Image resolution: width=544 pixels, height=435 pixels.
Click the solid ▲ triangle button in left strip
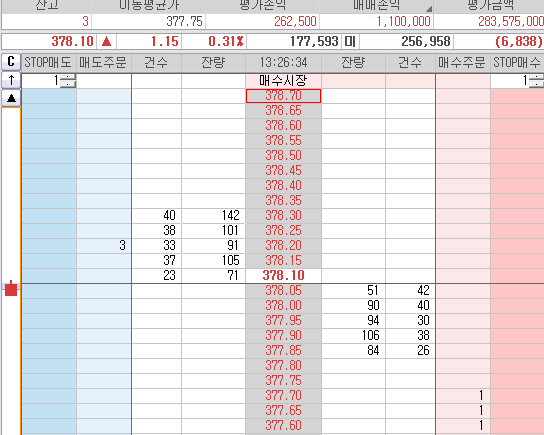tap(11, 98)
